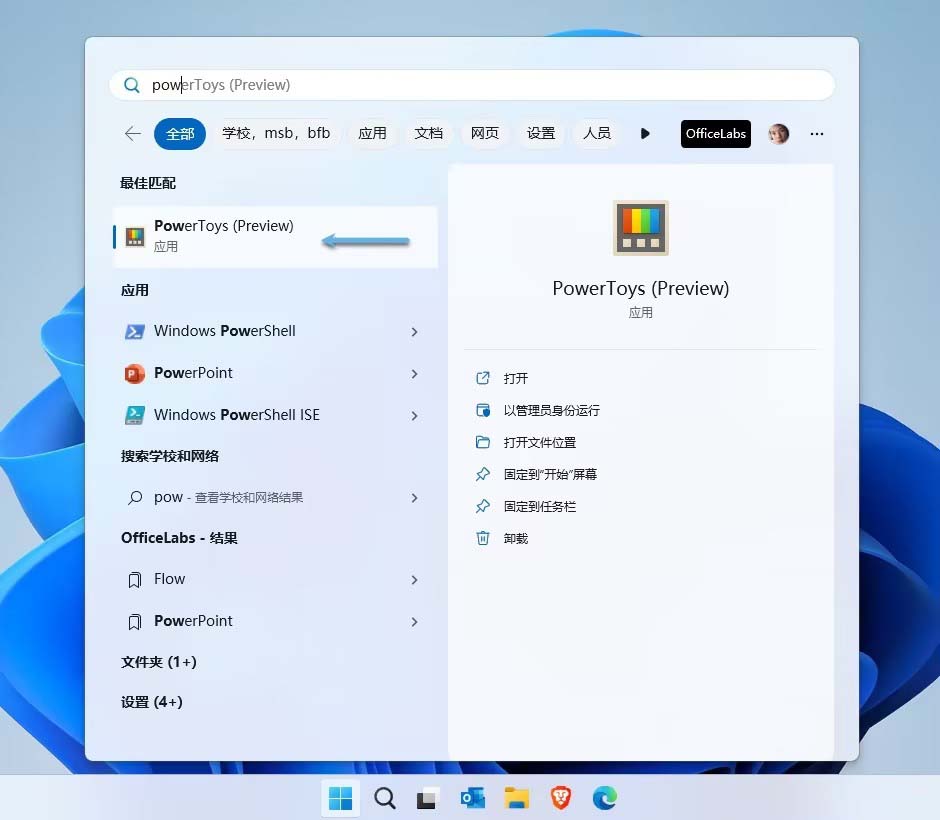Screen dimensions: 940x820
Task: Expand Windows PowerShell ISE chevron
Action: pos(414,416)
